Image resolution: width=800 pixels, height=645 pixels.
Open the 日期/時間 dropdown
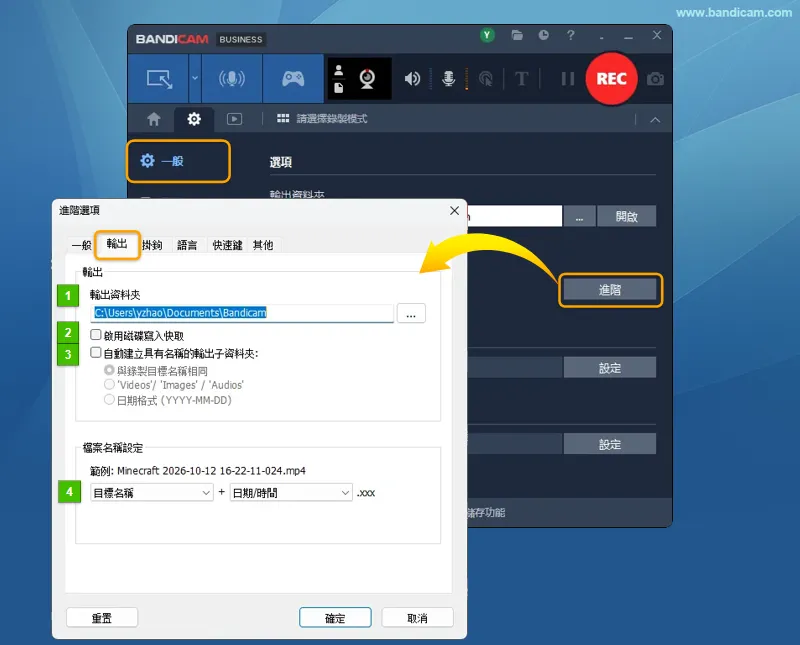pyautogui.click(x=291, y=492)
